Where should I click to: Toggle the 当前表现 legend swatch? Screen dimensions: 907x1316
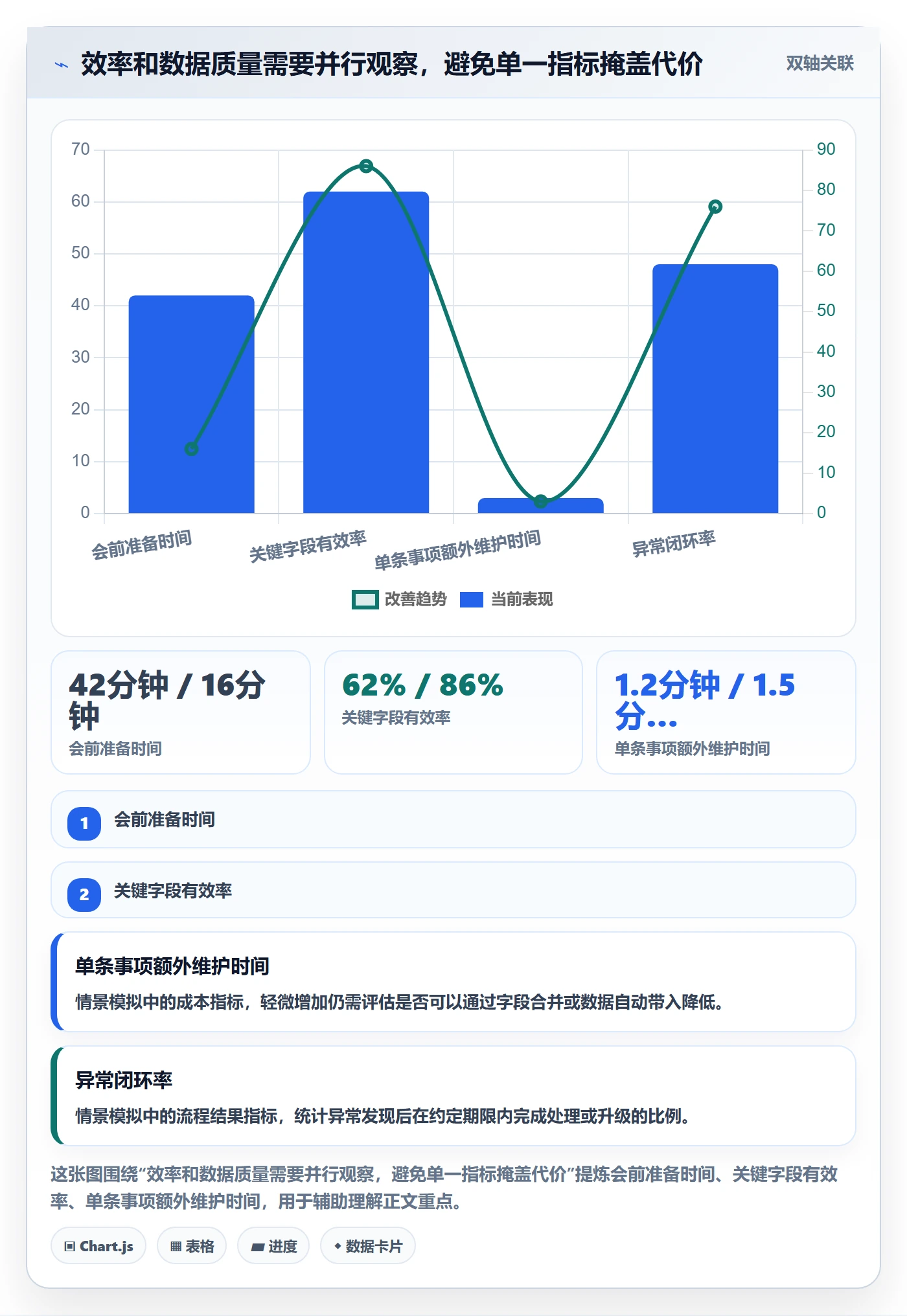(x=471, y=600)
